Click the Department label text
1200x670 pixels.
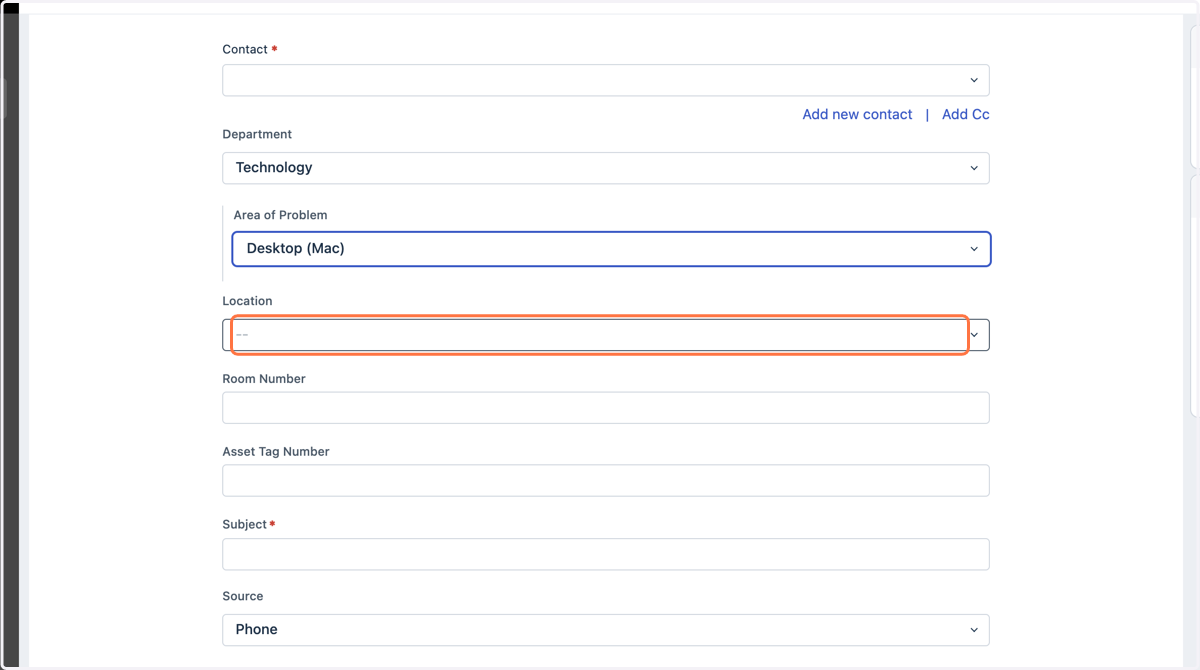[257, 134]
